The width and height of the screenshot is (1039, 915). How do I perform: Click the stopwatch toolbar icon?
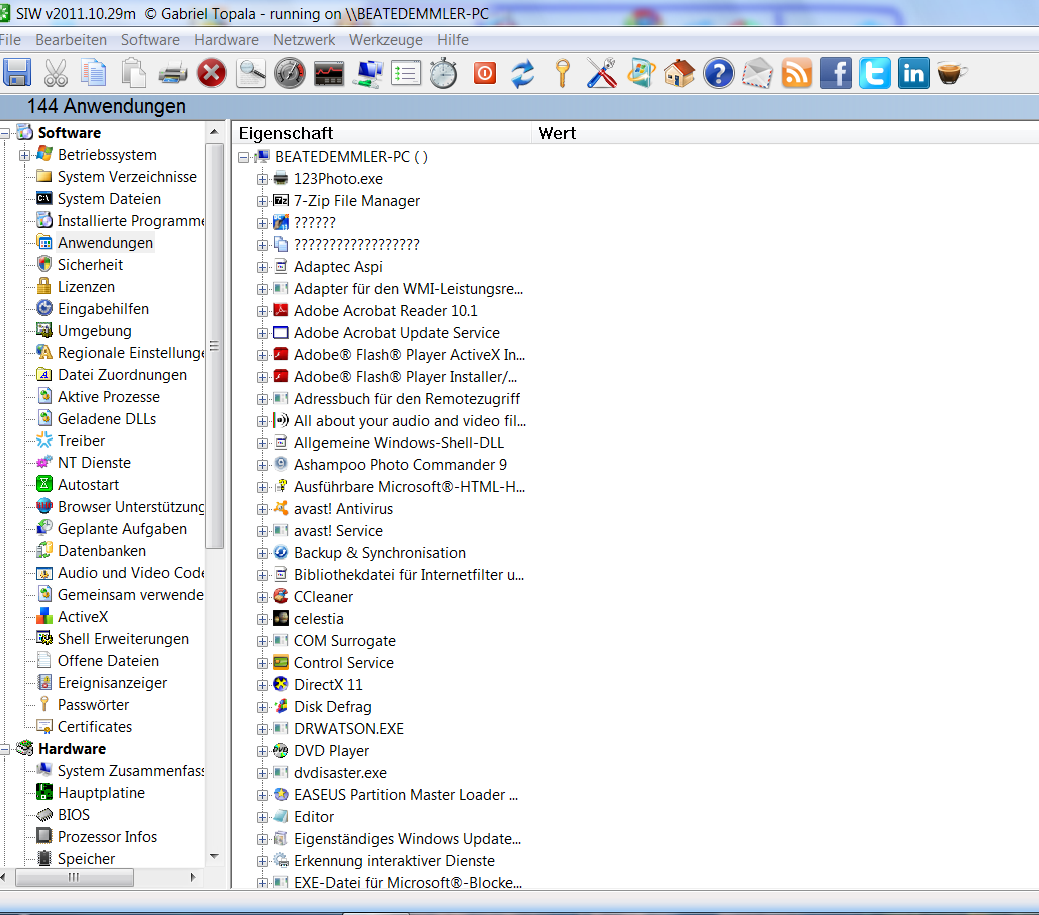[x=444, y=73]
